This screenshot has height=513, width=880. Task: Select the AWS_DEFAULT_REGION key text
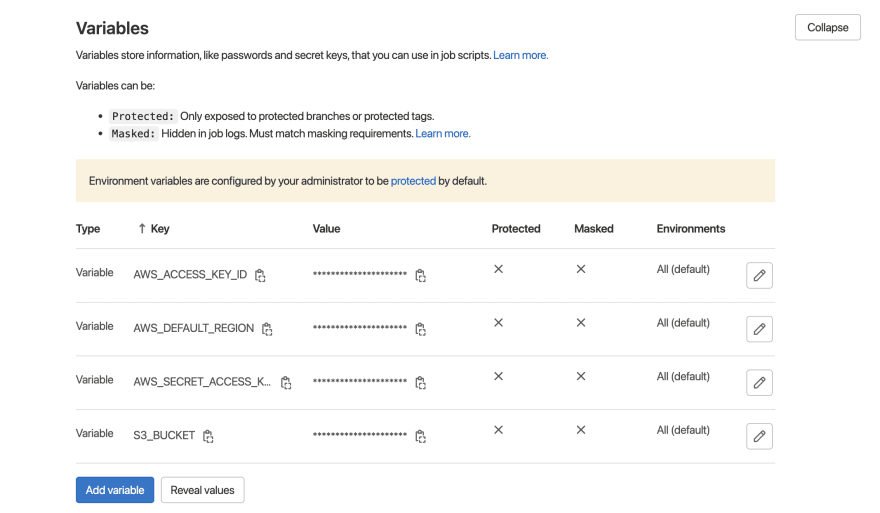tap(194, 328)
